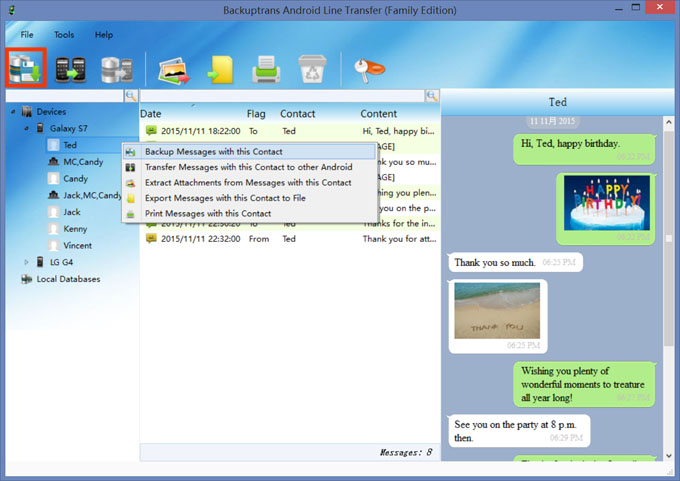The width and height of the screenshot is (680, 481).
Task: Click the message icon on the 22:32:00 row
Action: pyautogui.click(x=151, y=239)
